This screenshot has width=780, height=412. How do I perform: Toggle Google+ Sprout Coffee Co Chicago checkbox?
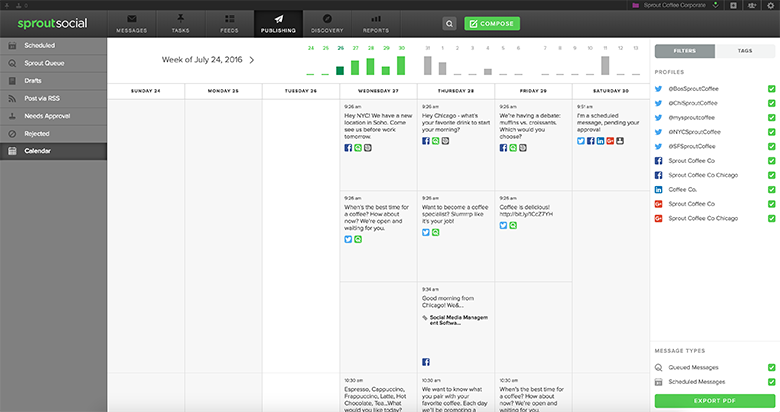[x=772, y=218]
